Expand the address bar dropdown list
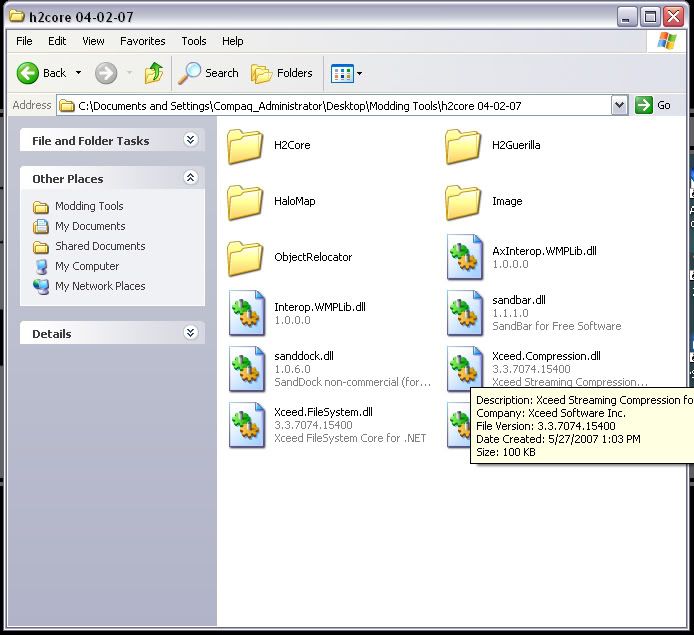 click(x=620, y=106)
